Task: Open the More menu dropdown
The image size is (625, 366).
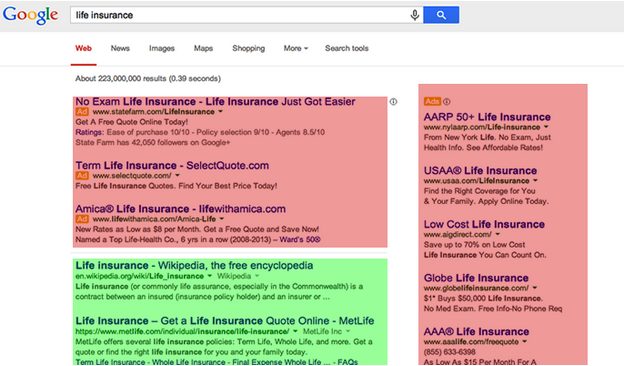Action: [296, 48]
